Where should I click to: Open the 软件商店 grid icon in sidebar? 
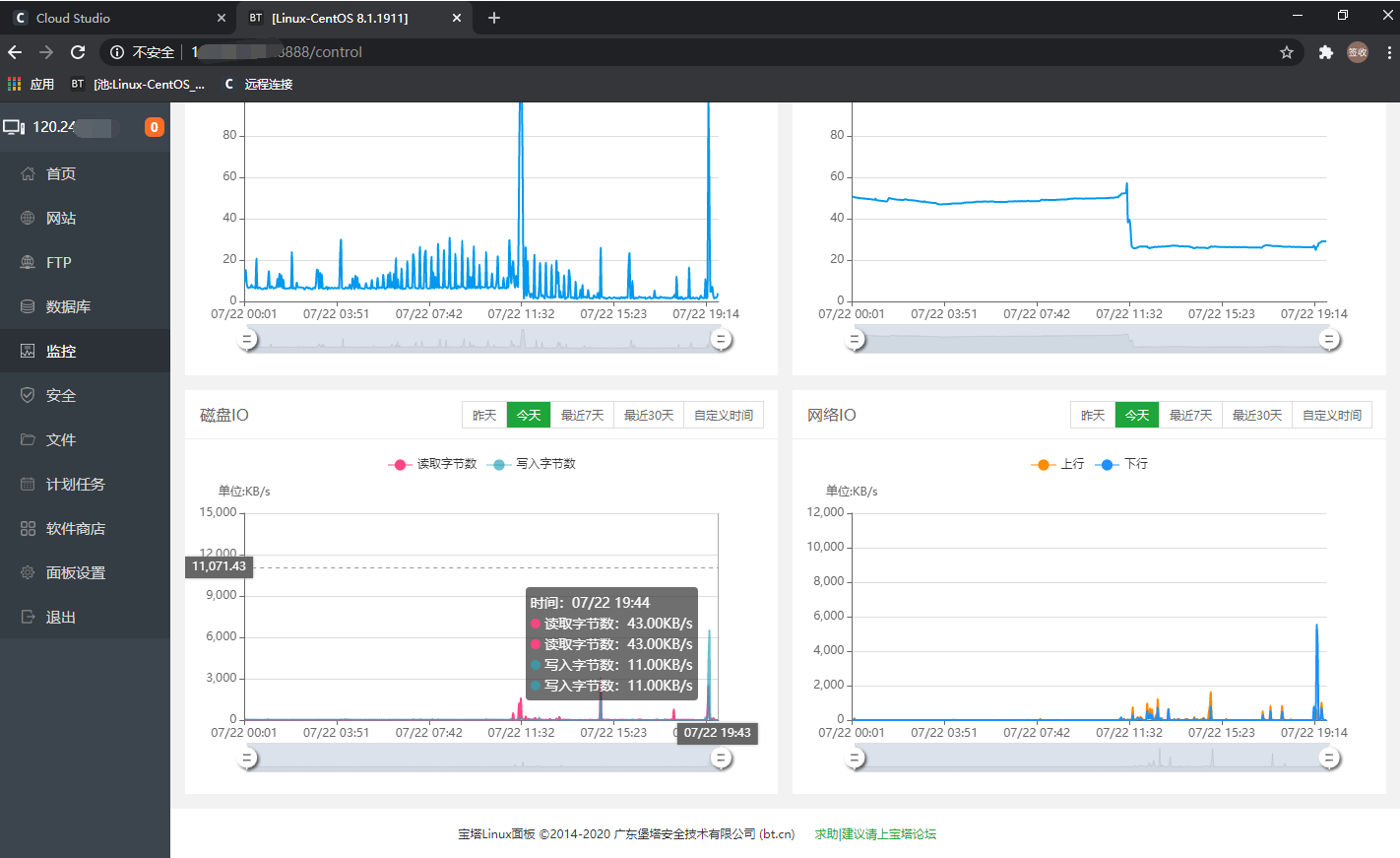pos(28,528)
